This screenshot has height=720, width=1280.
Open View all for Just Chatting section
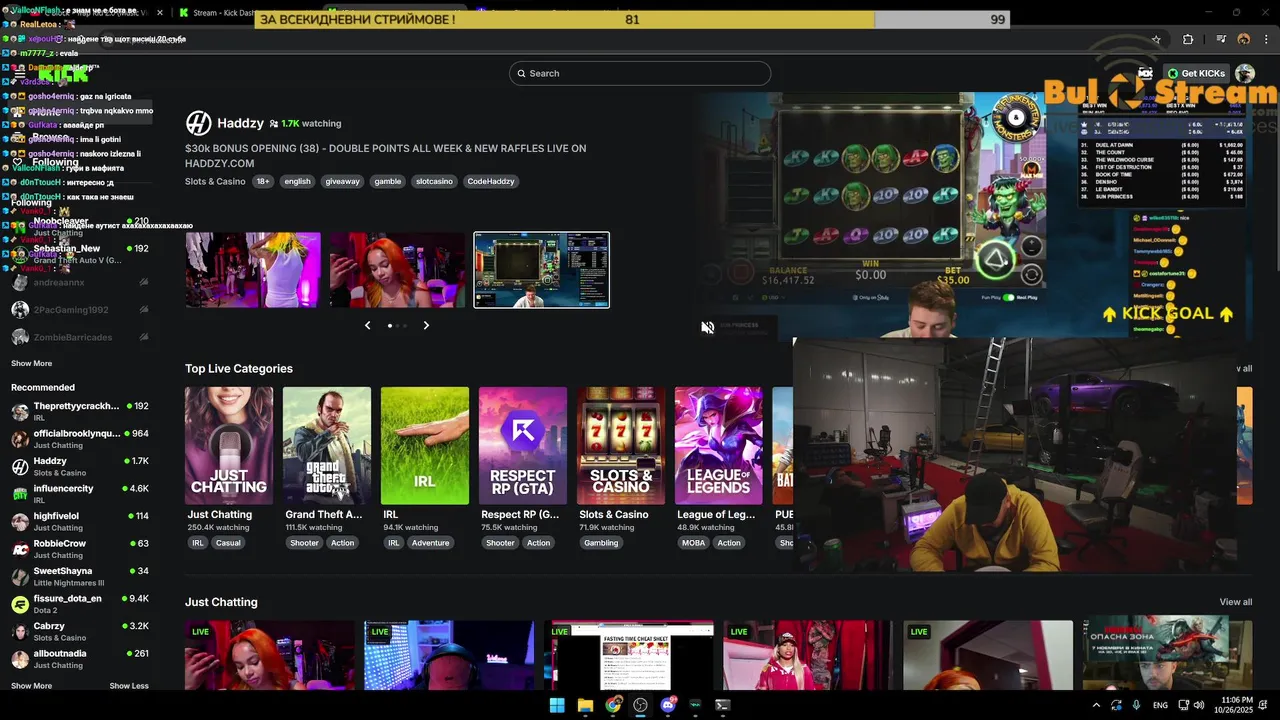coord(1235,602)
